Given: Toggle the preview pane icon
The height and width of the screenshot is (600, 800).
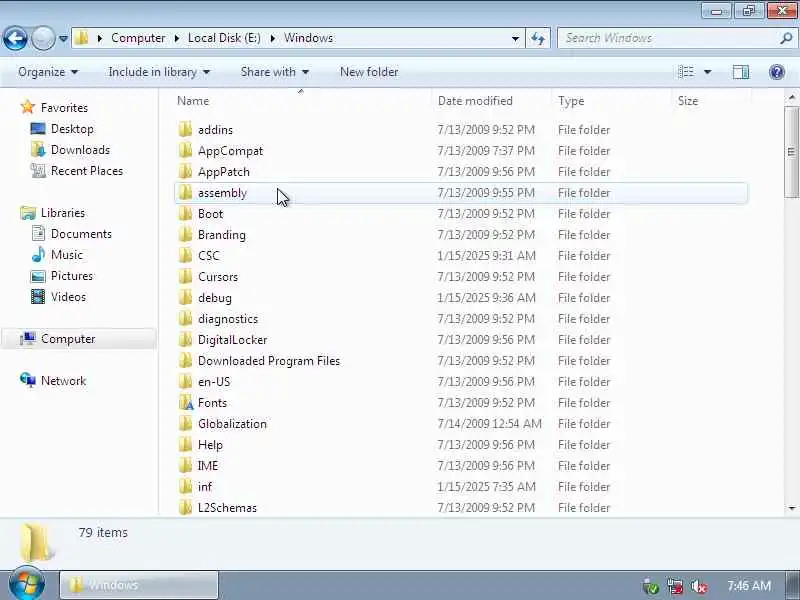Looking at the screenshot, I should (x=741, y=72).
